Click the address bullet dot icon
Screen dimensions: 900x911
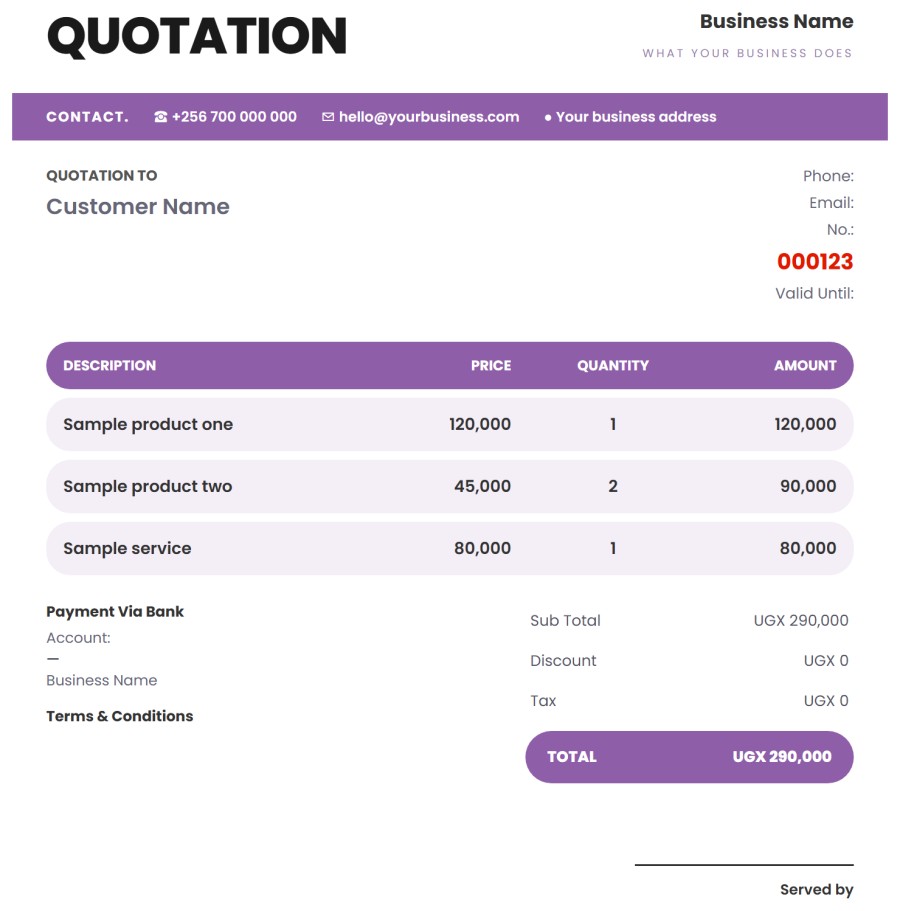point(547,117)
